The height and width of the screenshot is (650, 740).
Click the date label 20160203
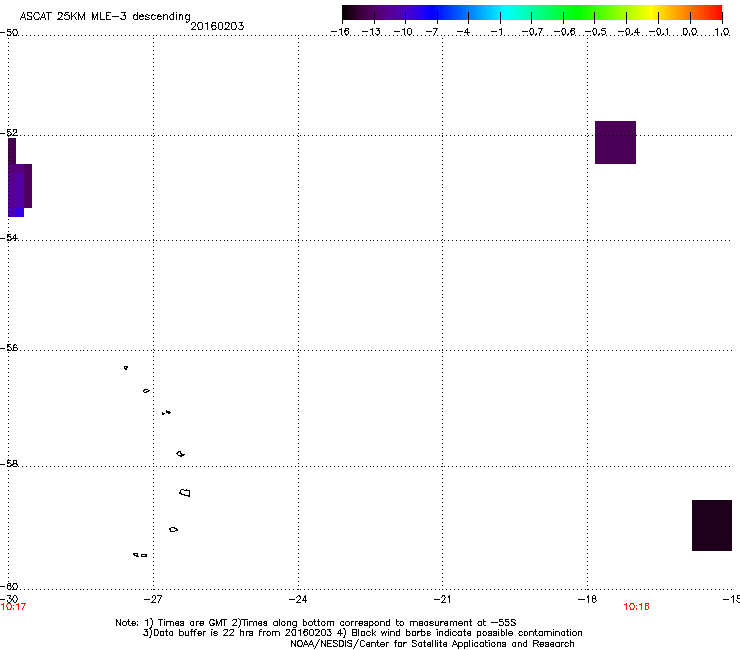click(x=217, y=26)
